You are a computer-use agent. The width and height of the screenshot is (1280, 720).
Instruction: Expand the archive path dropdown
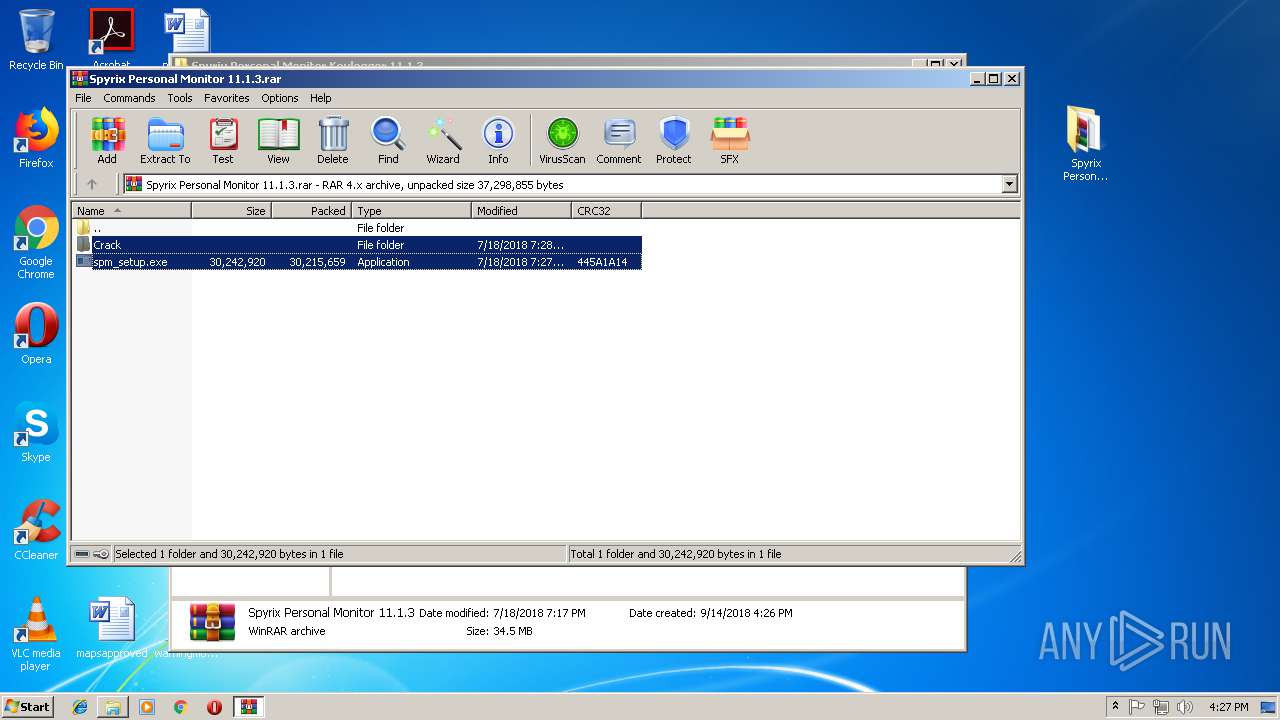pyautogui.click(x=1009, y=184)
